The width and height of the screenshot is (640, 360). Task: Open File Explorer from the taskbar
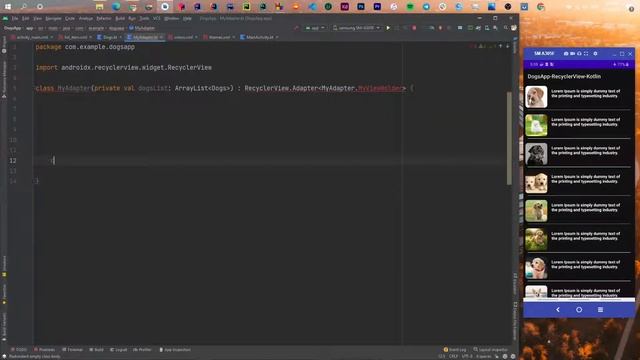tap(99, 7)
